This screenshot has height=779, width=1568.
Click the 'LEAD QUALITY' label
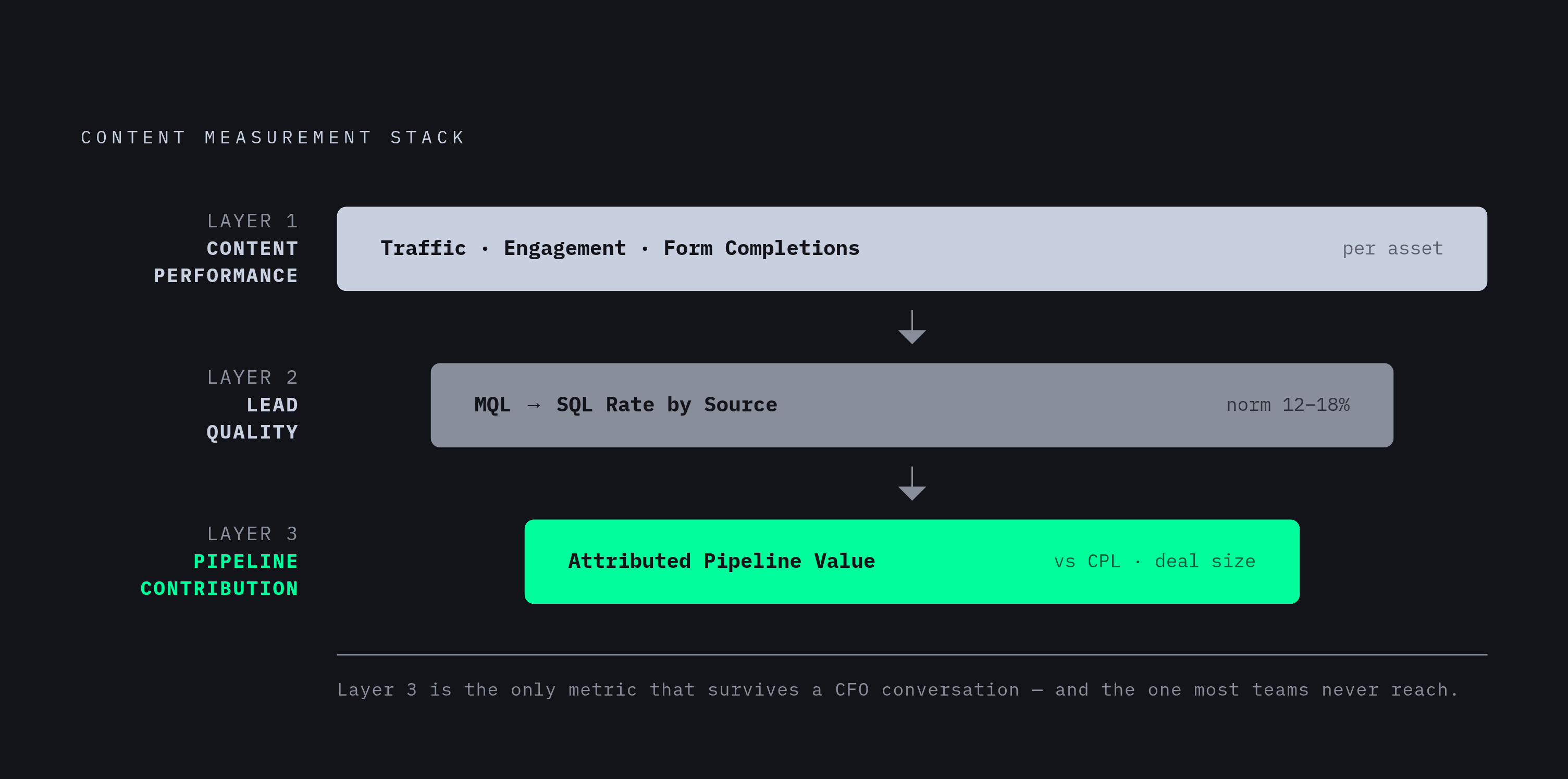point(253,418)
